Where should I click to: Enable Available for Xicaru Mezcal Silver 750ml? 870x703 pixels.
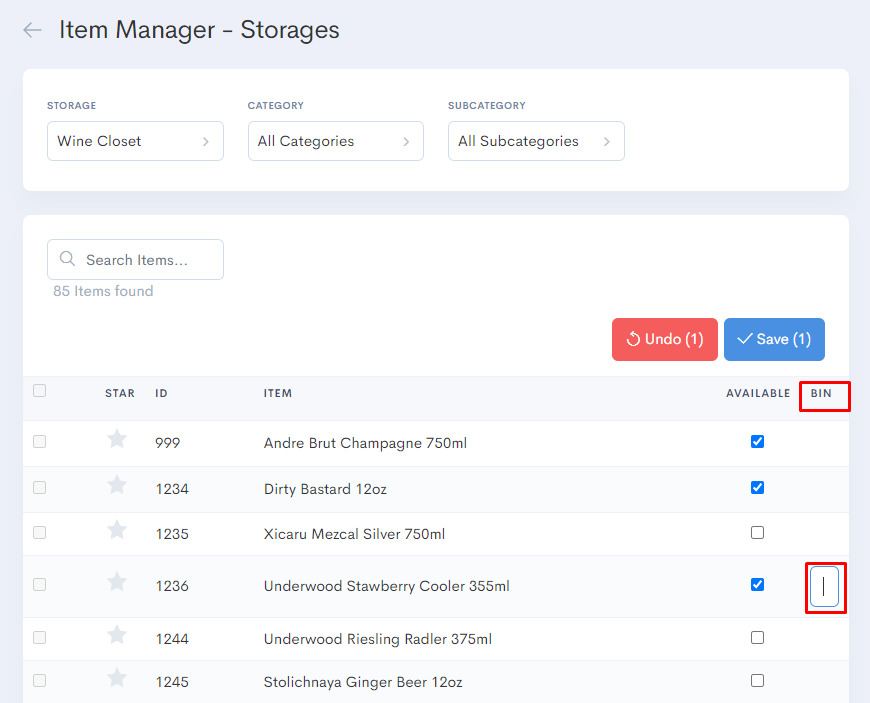(x=757, y=534)
